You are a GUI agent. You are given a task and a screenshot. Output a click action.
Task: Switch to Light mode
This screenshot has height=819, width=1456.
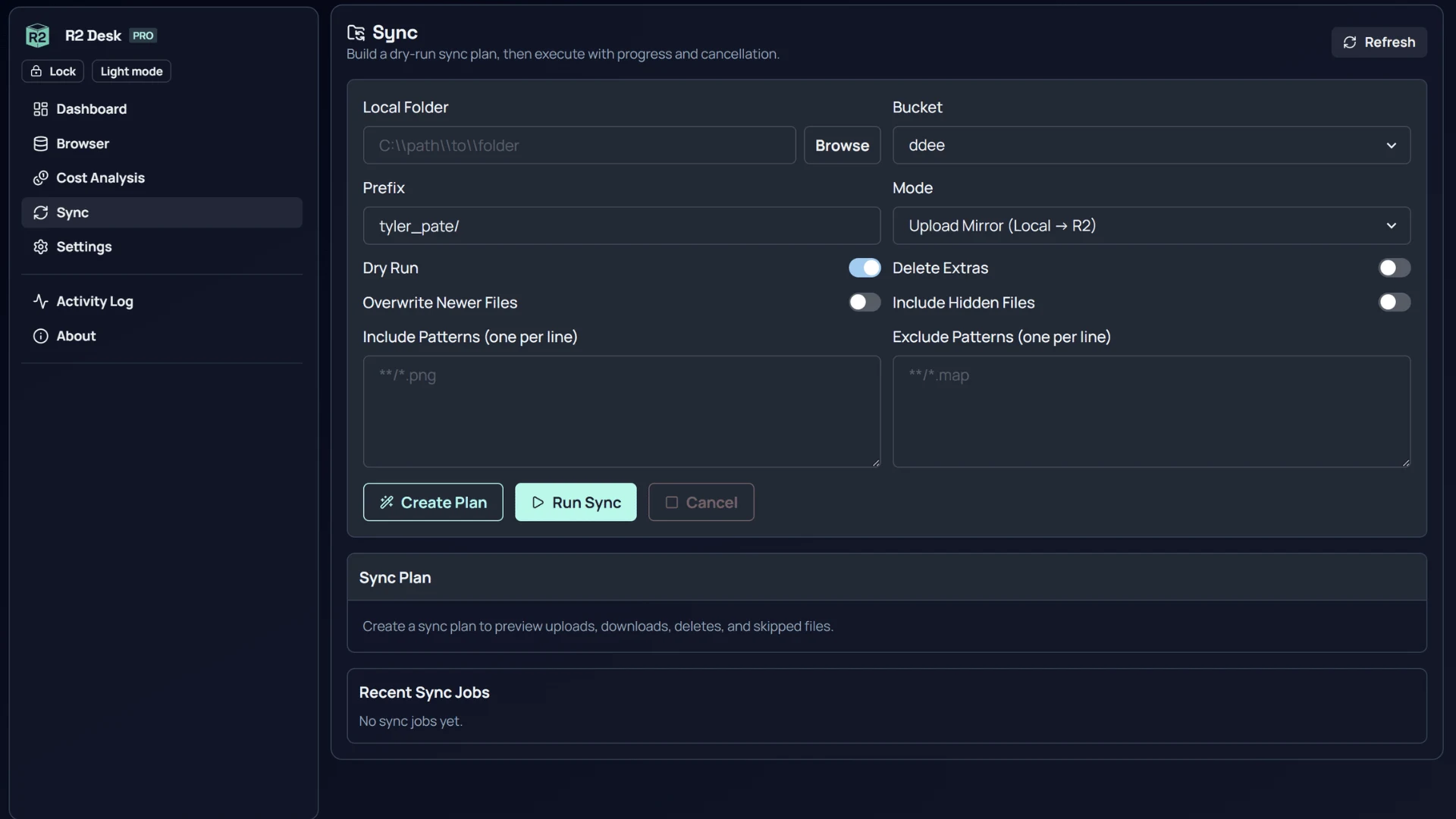pos(131,71)
